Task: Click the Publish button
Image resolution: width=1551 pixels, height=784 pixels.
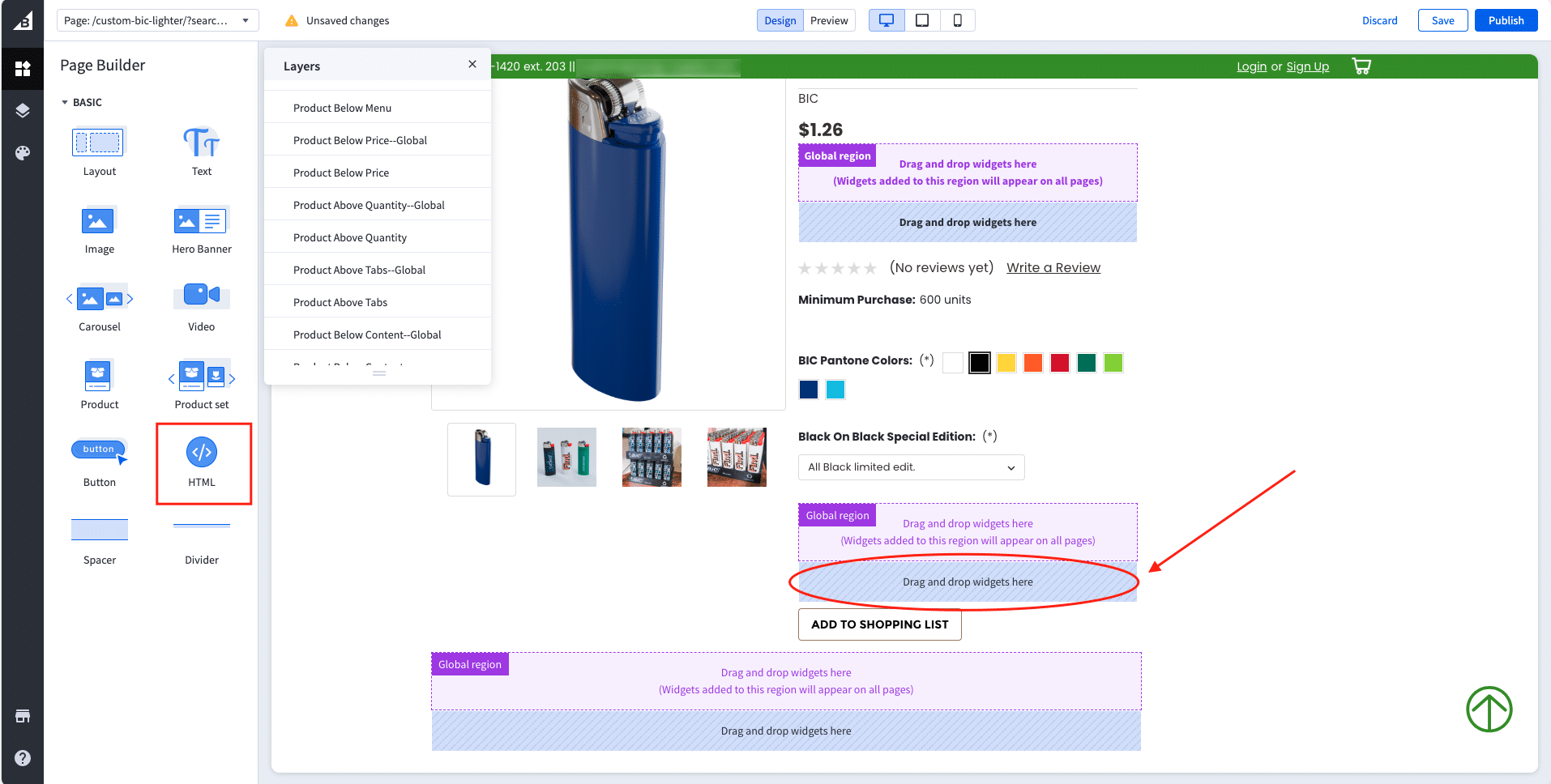Action: (x=1506, y=20)
